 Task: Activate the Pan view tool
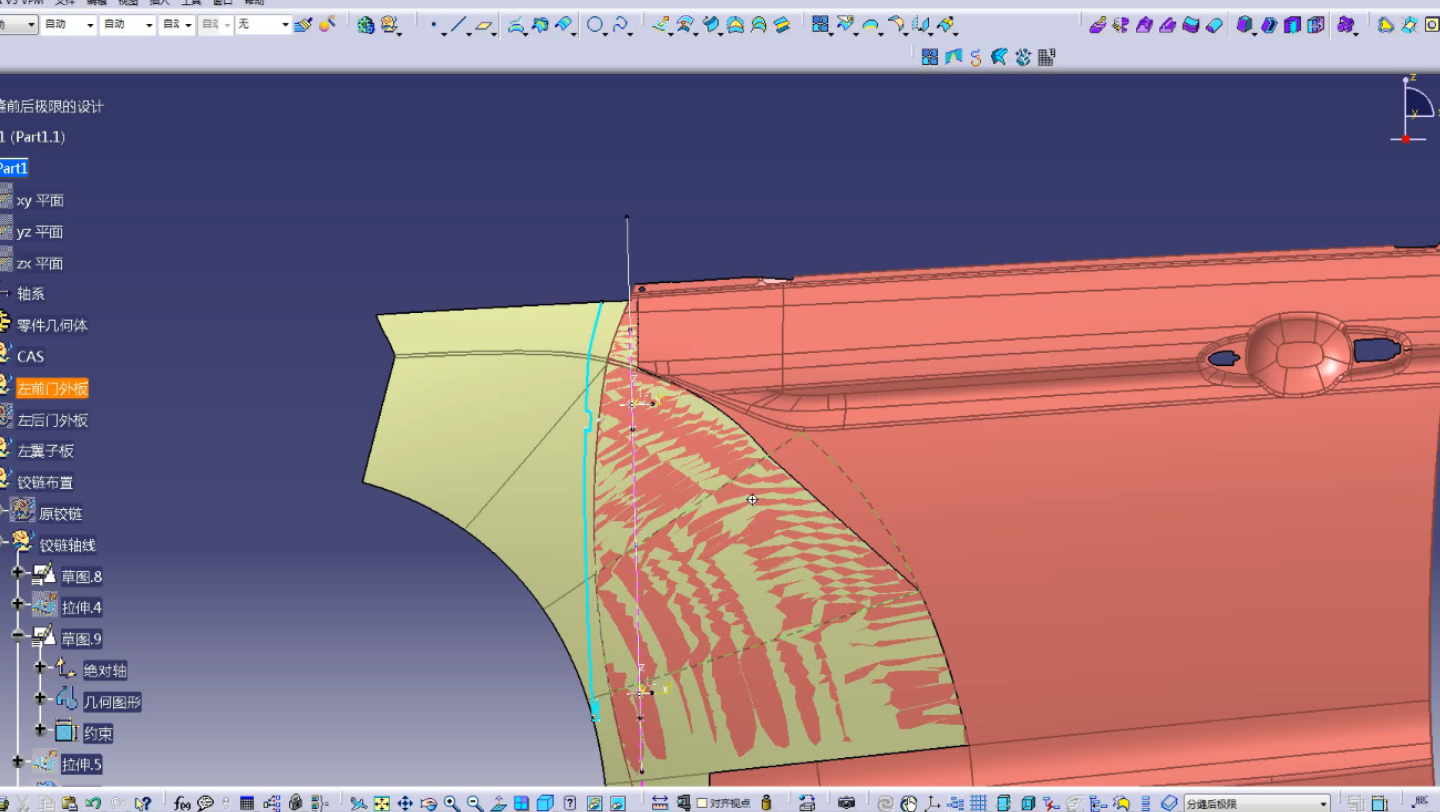pos(405,802)
